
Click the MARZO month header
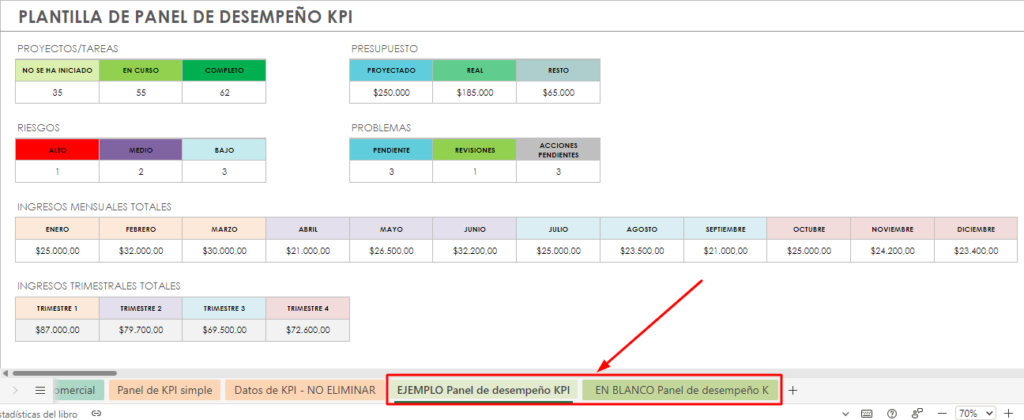click(224, 229)
